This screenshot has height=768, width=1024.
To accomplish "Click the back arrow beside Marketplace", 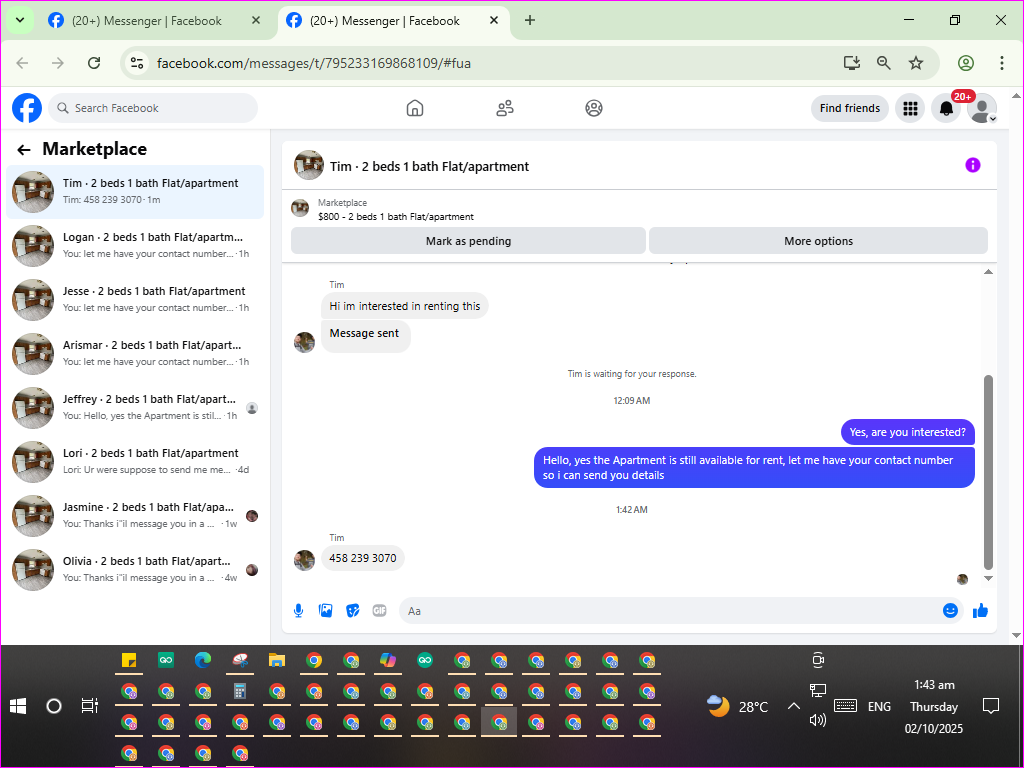I will [x=24, y=150].
